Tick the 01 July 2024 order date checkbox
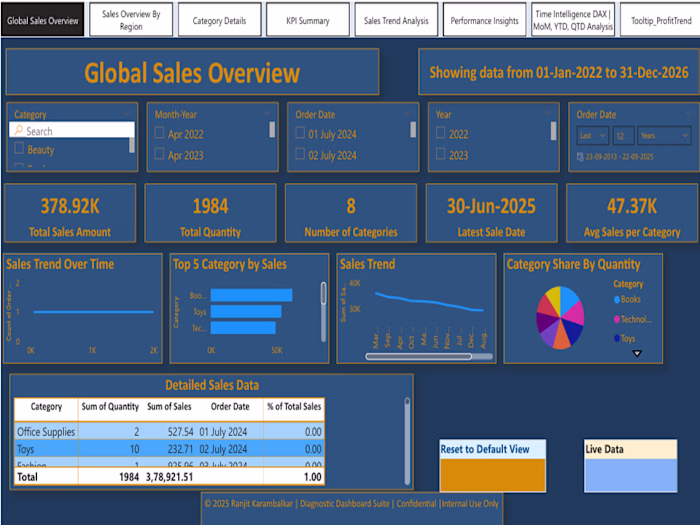700x525 pixels. (300, 133)
